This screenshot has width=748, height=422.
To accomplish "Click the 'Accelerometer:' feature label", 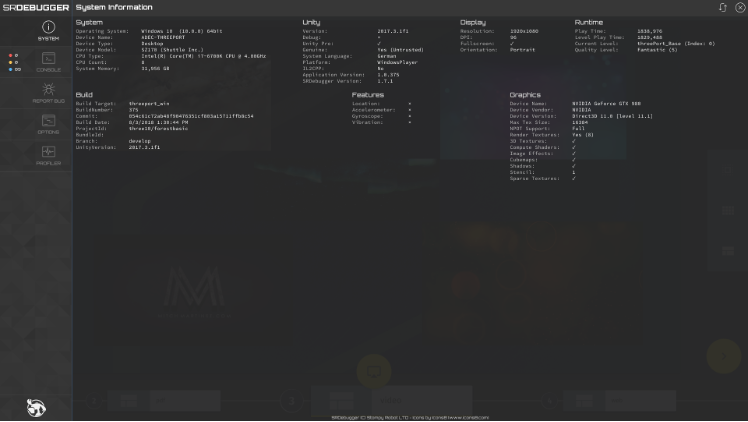I will coord(374,110).
